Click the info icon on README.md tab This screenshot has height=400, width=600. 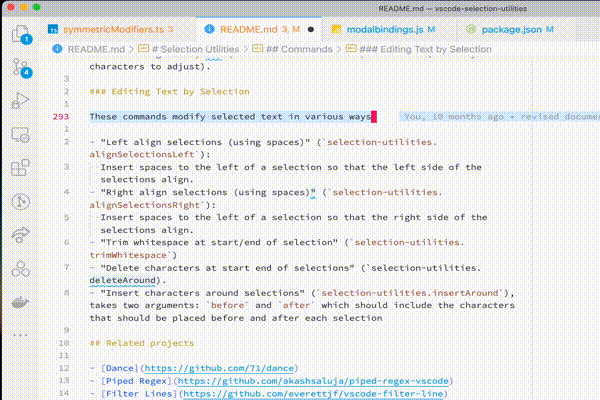(209, 29)
